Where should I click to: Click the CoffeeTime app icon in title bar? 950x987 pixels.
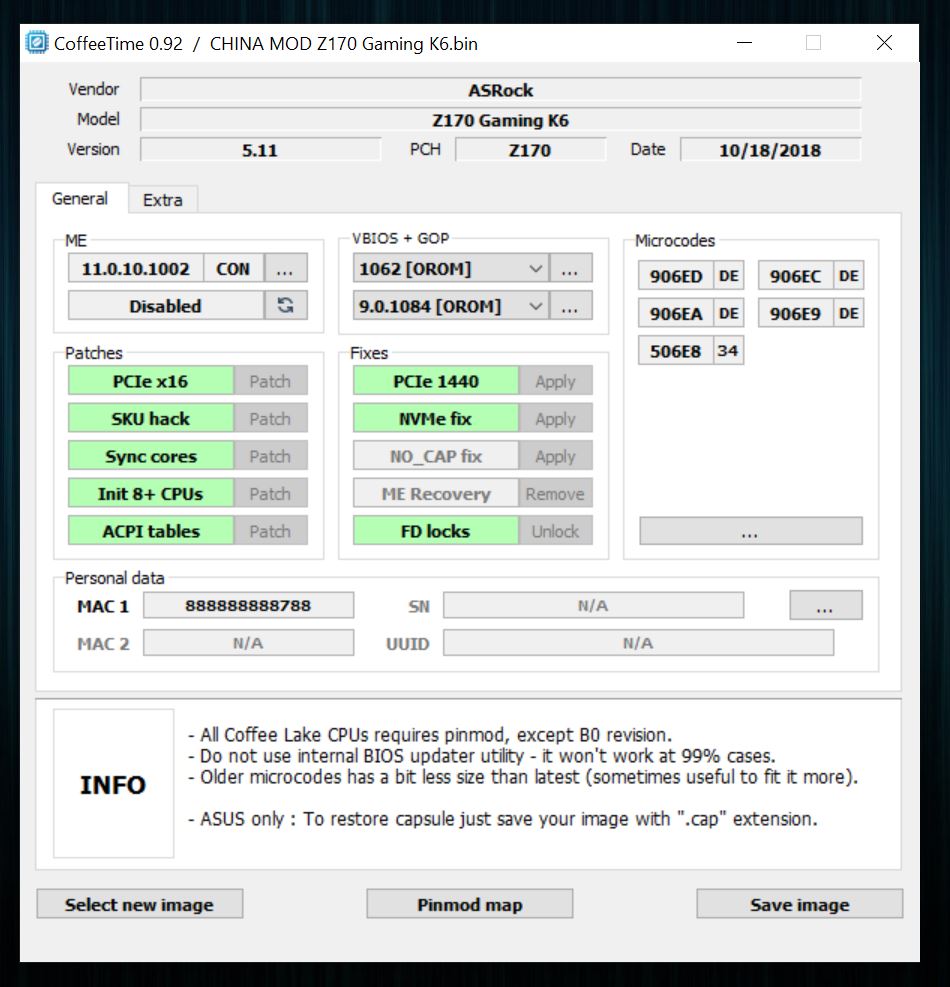37,43
